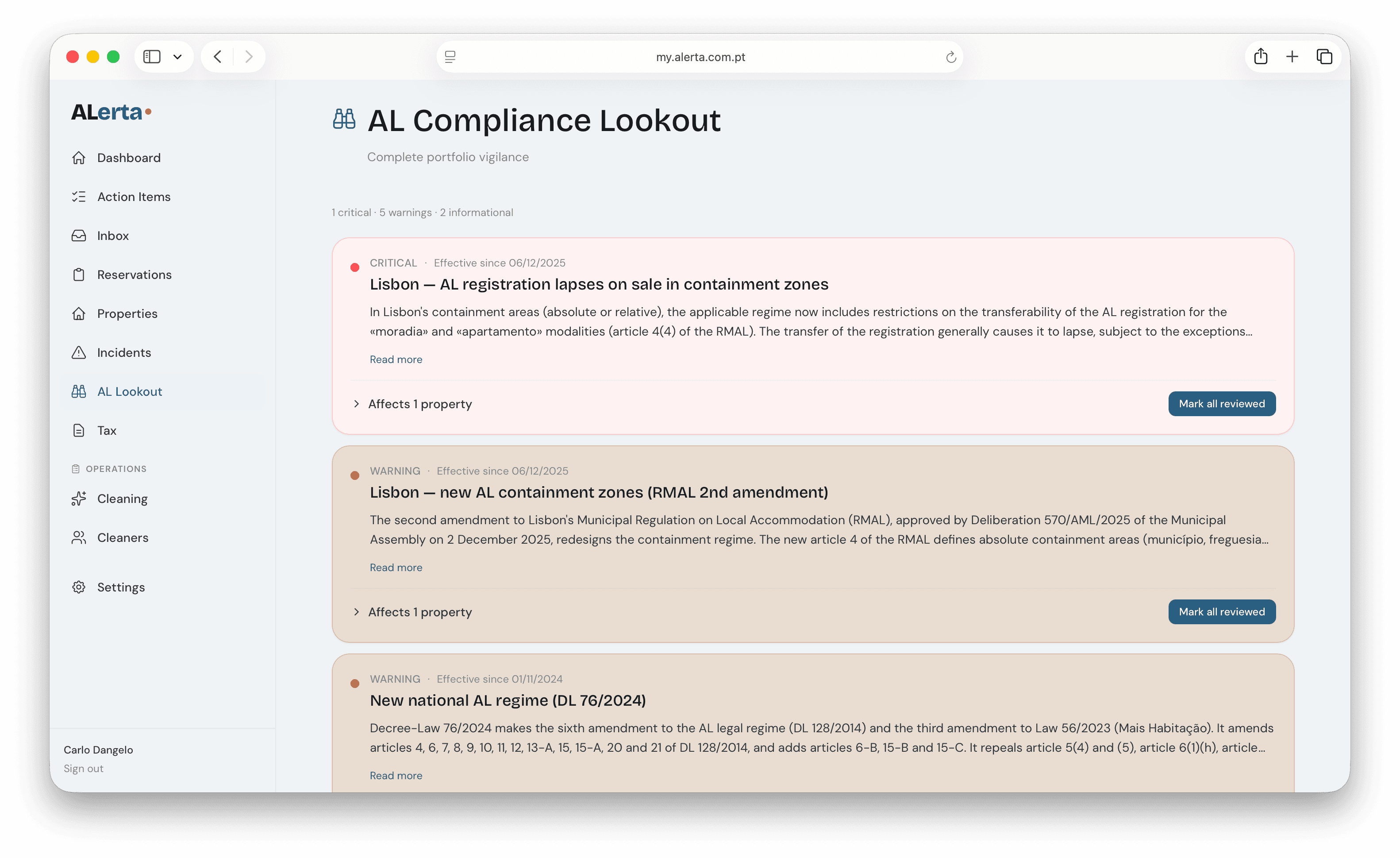
Task: Go to Action Items page
Action: [162, 197]
